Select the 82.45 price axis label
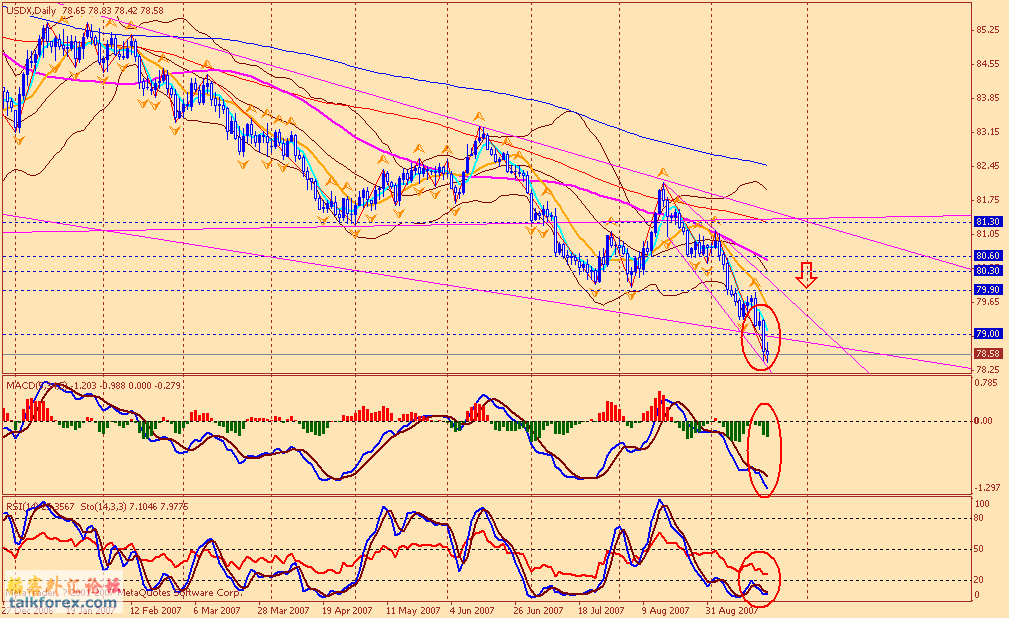Screen dimensions: 1009x618 pos(988,166)
